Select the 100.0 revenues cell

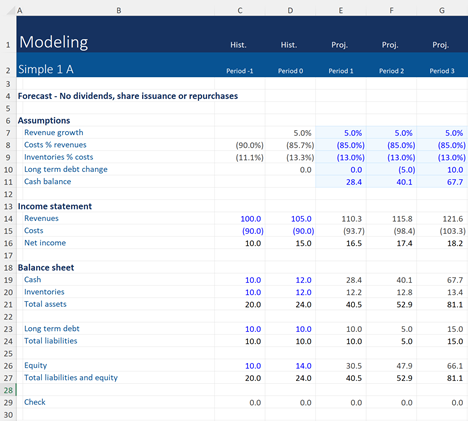pyautogui.click(x=240, y=219)
